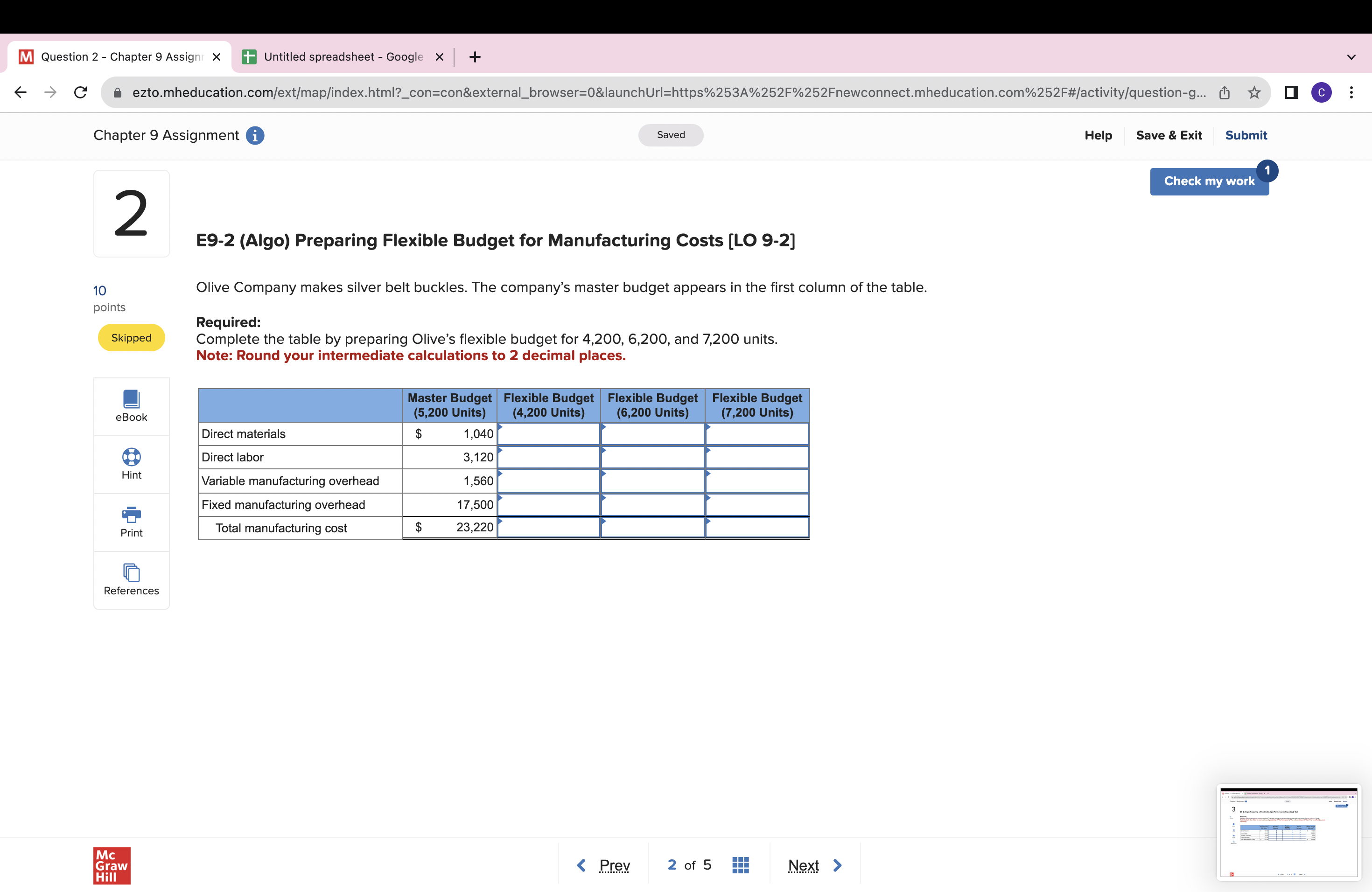Image resolution: width=1372 pixels, height=892 pixels.
Task: Select the Question 2 Chapter 9 Assignment tab
Action: (112, 56)
